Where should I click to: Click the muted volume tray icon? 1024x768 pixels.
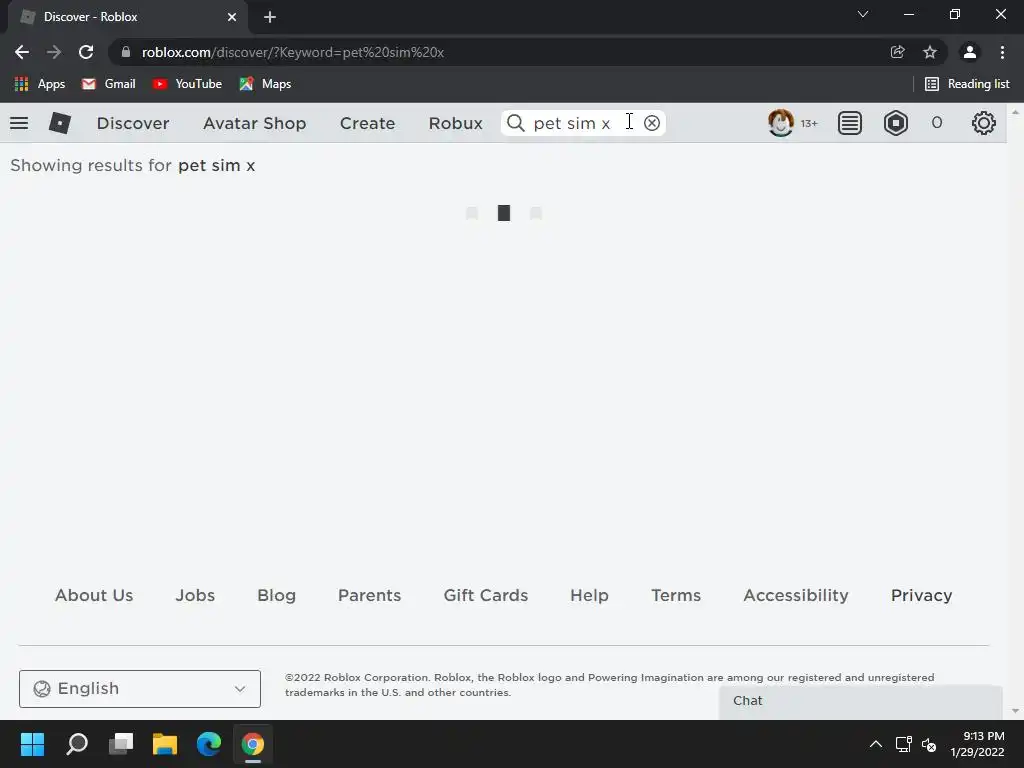[x=929, y=744]
